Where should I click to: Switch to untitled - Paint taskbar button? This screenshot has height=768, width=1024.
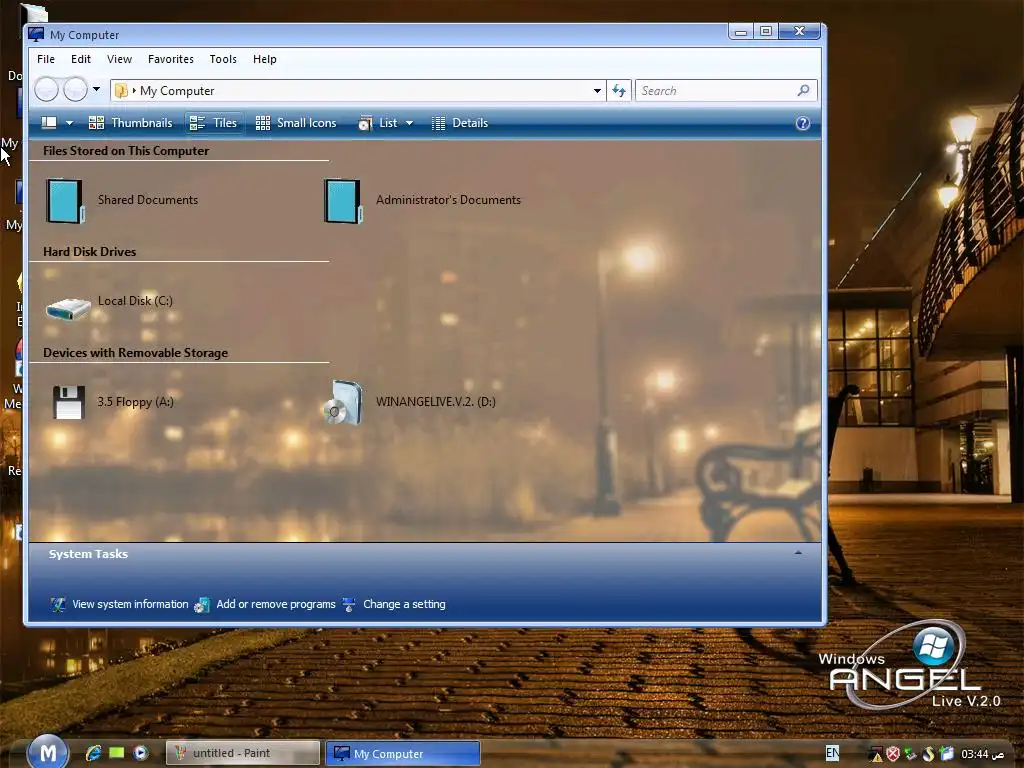coord(242,753)
